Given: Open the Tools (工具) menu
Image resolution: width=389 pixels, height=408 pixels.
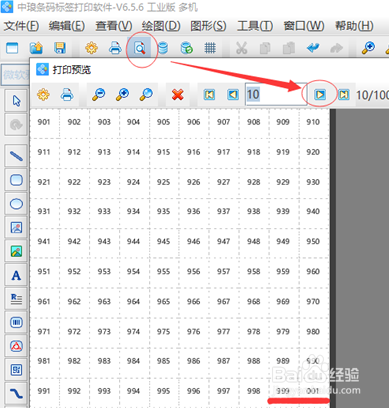Looking at the screenshot, I should point(255,26).
